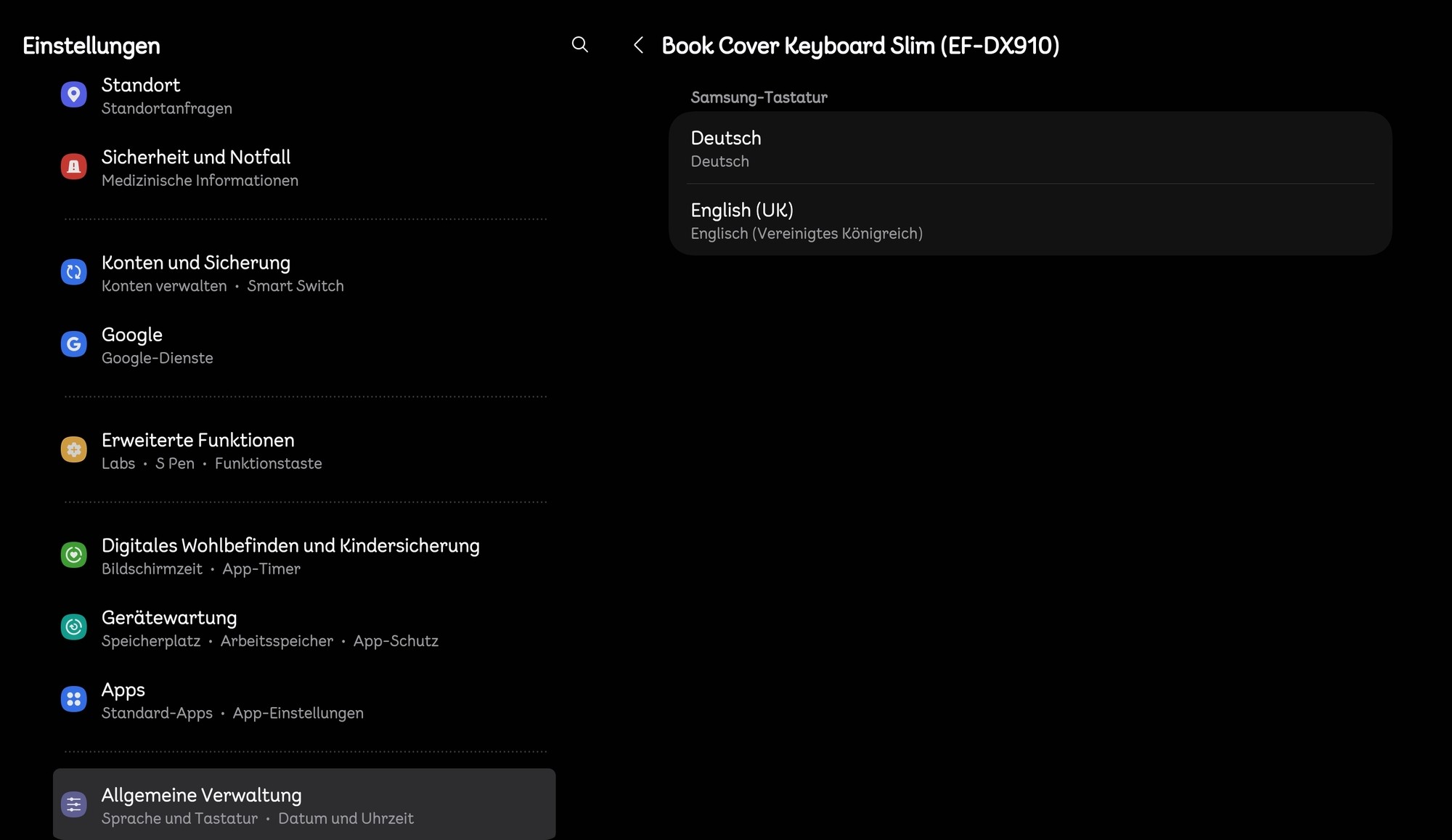The image size is (1452, 840).
Task: Click the Standortanfragen subtitle
Action: coord(167,108)
